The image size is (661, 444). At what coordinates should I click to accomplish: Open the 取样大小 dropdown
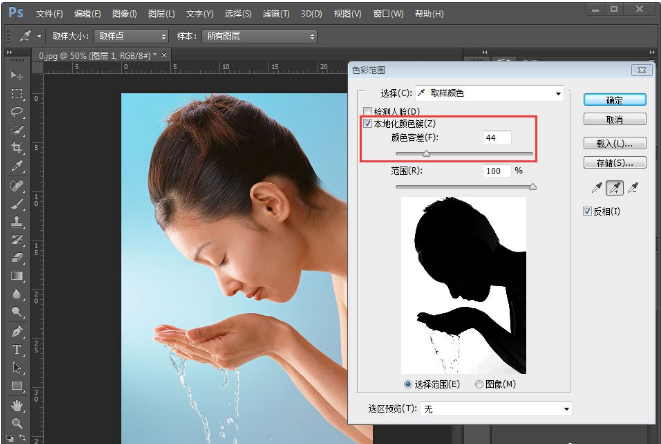131,36
